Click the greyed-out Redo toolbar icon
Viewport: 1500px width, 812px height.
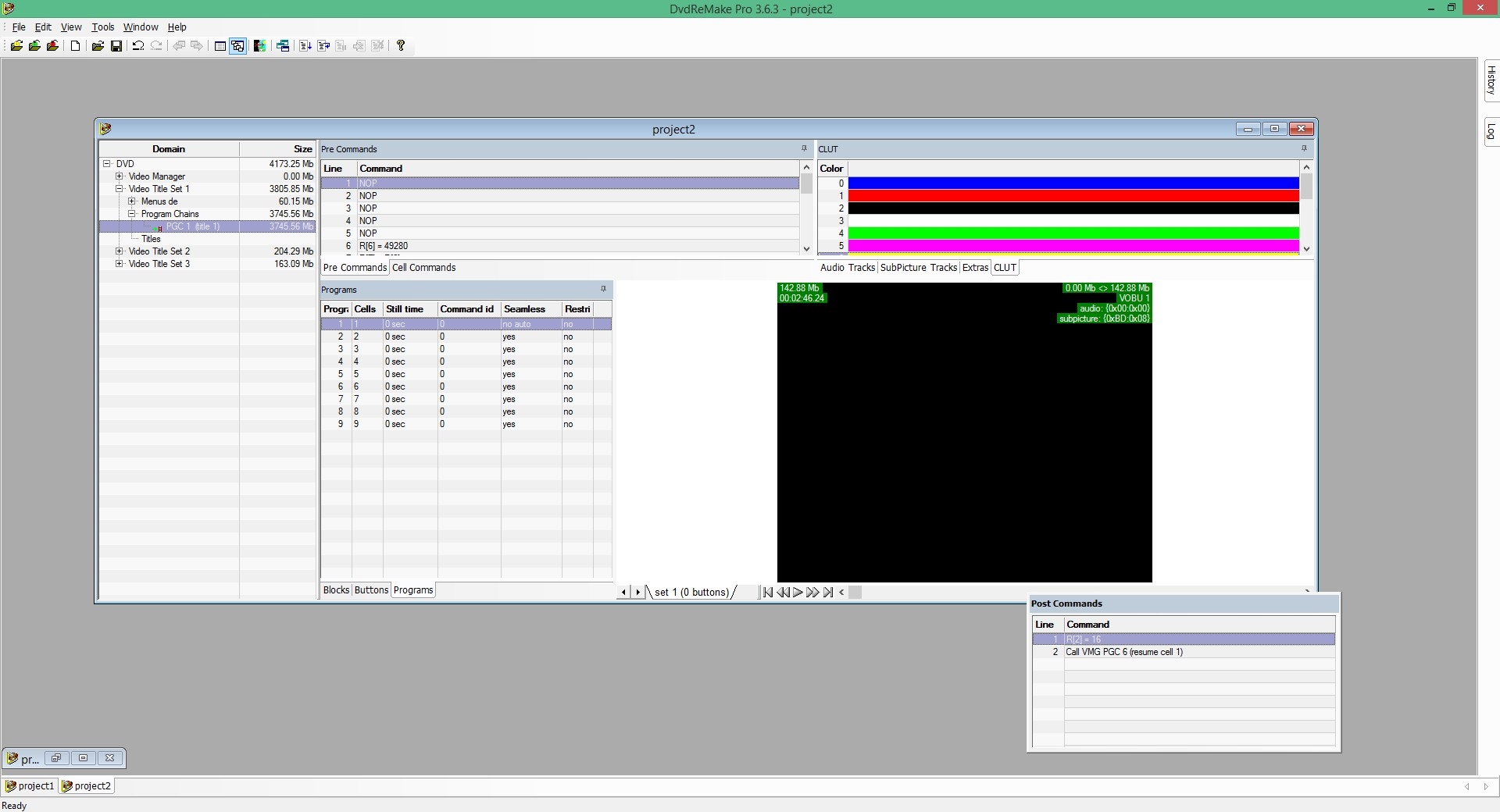pos(156,46)
